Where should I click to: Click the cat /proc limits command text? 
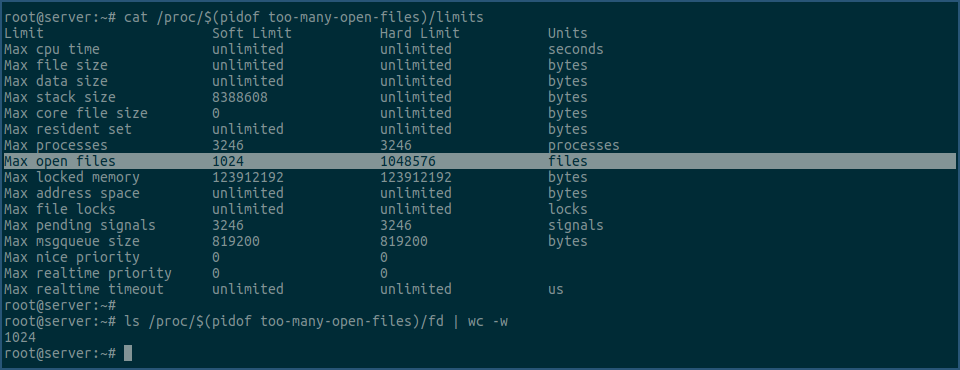point(304,17)
